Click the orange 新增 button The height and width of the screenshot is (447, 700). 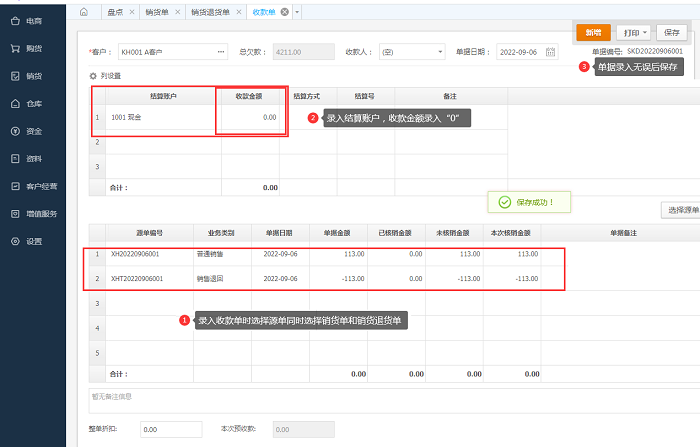[x=593, y=32]
